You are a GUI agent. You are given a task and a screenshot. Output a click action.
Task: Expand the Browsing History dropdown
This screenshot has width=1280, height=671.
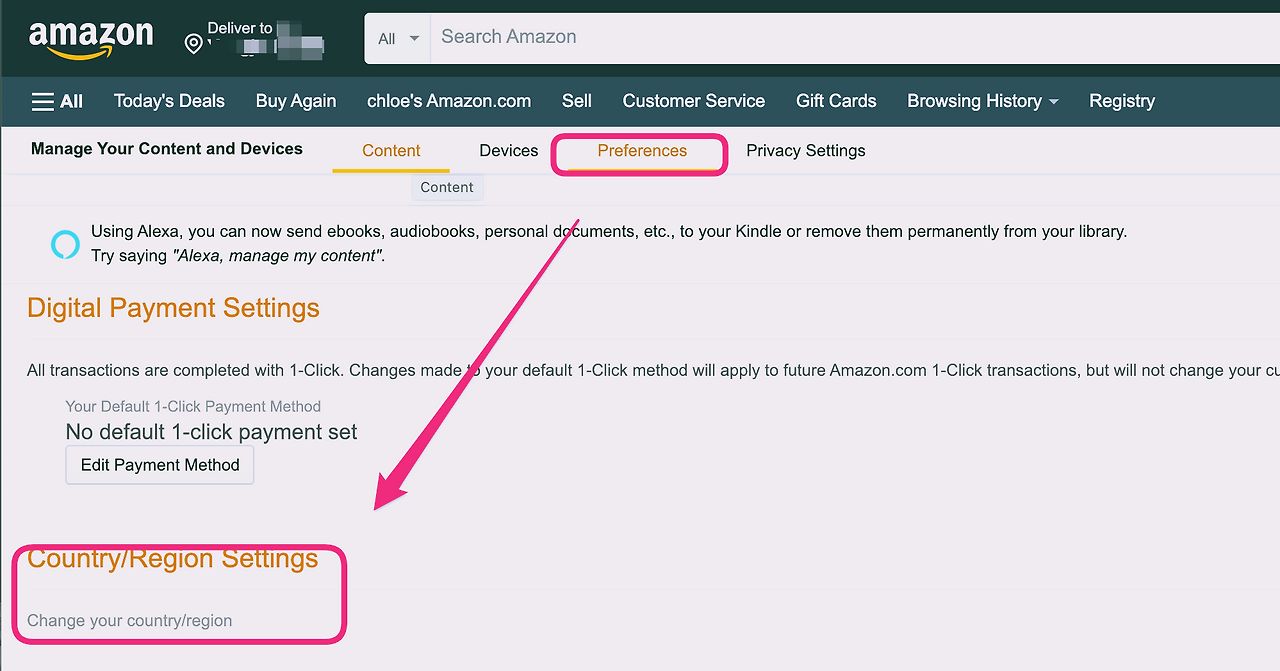[x=982, y=101]
